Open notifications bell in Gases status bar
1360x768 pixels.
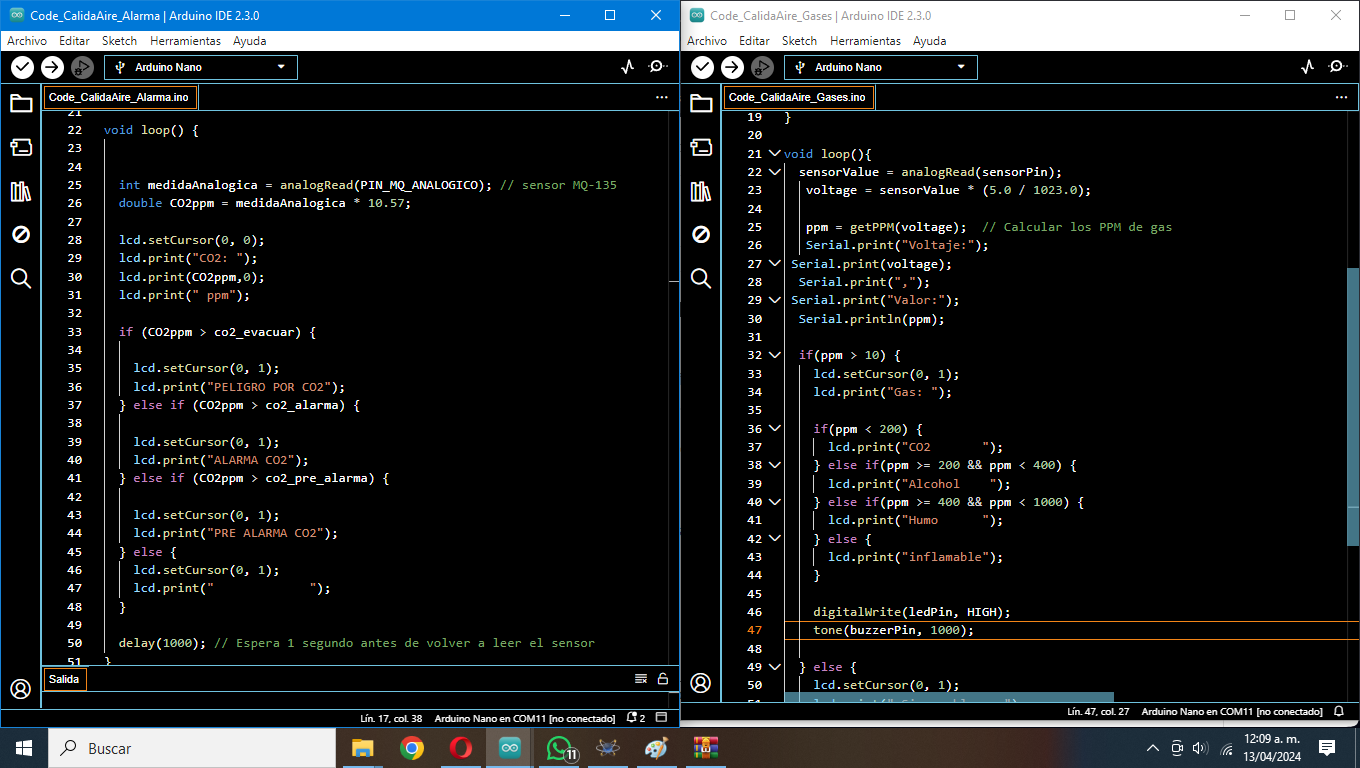click(x=1339, y=712)
